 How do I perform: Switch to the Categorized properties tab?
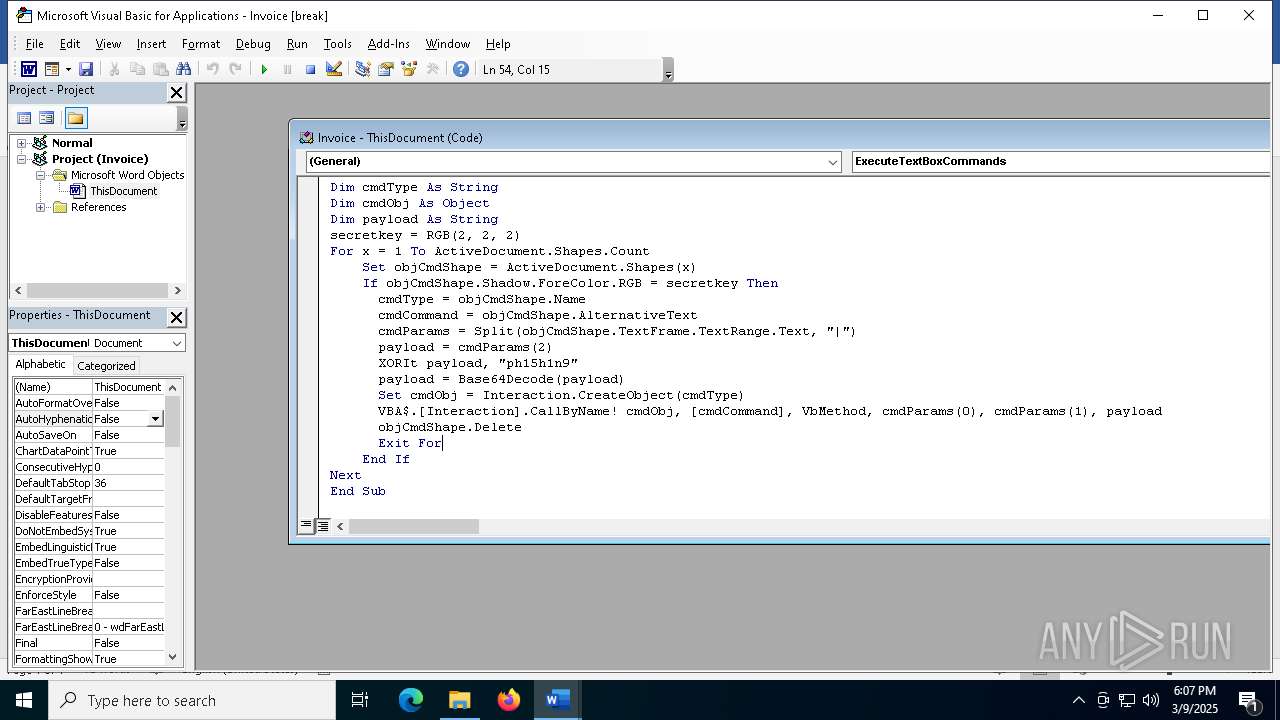click(106, 366)
